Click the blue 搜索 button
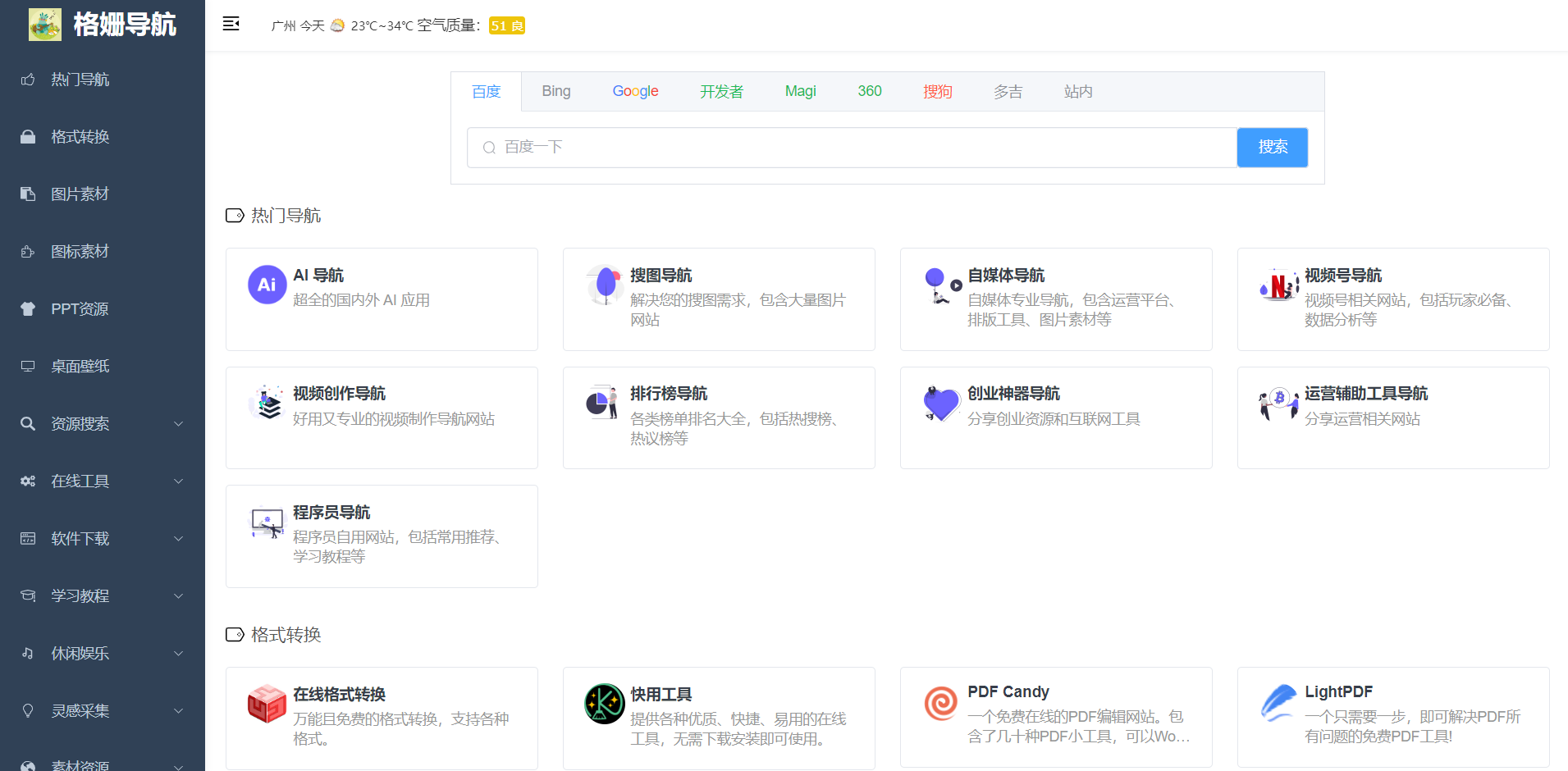Image resolution: width=1568 pixels, height=771 pixels. (1273, 148)
